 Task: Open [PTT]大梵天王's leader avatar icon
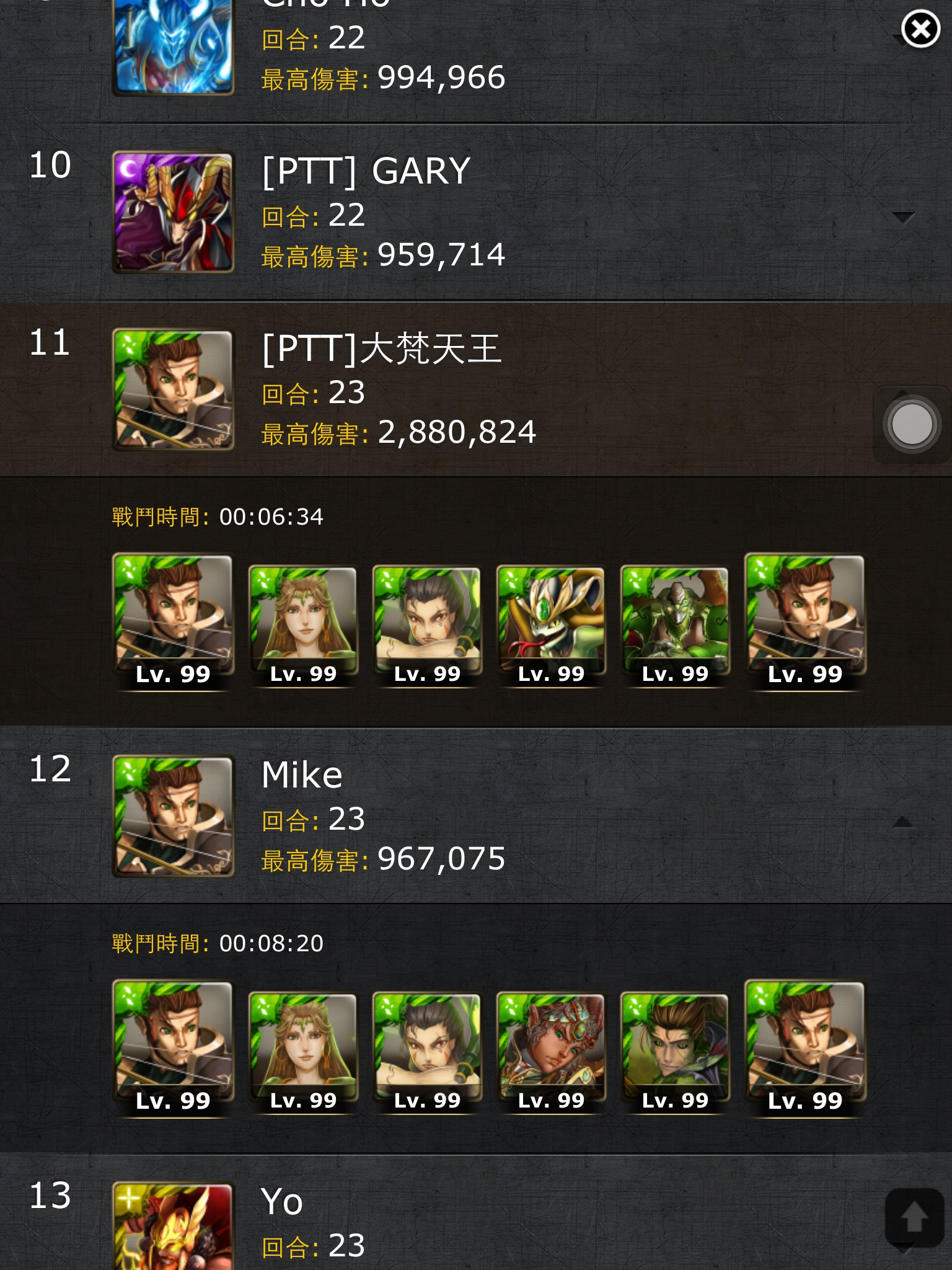tap(173, 389)
